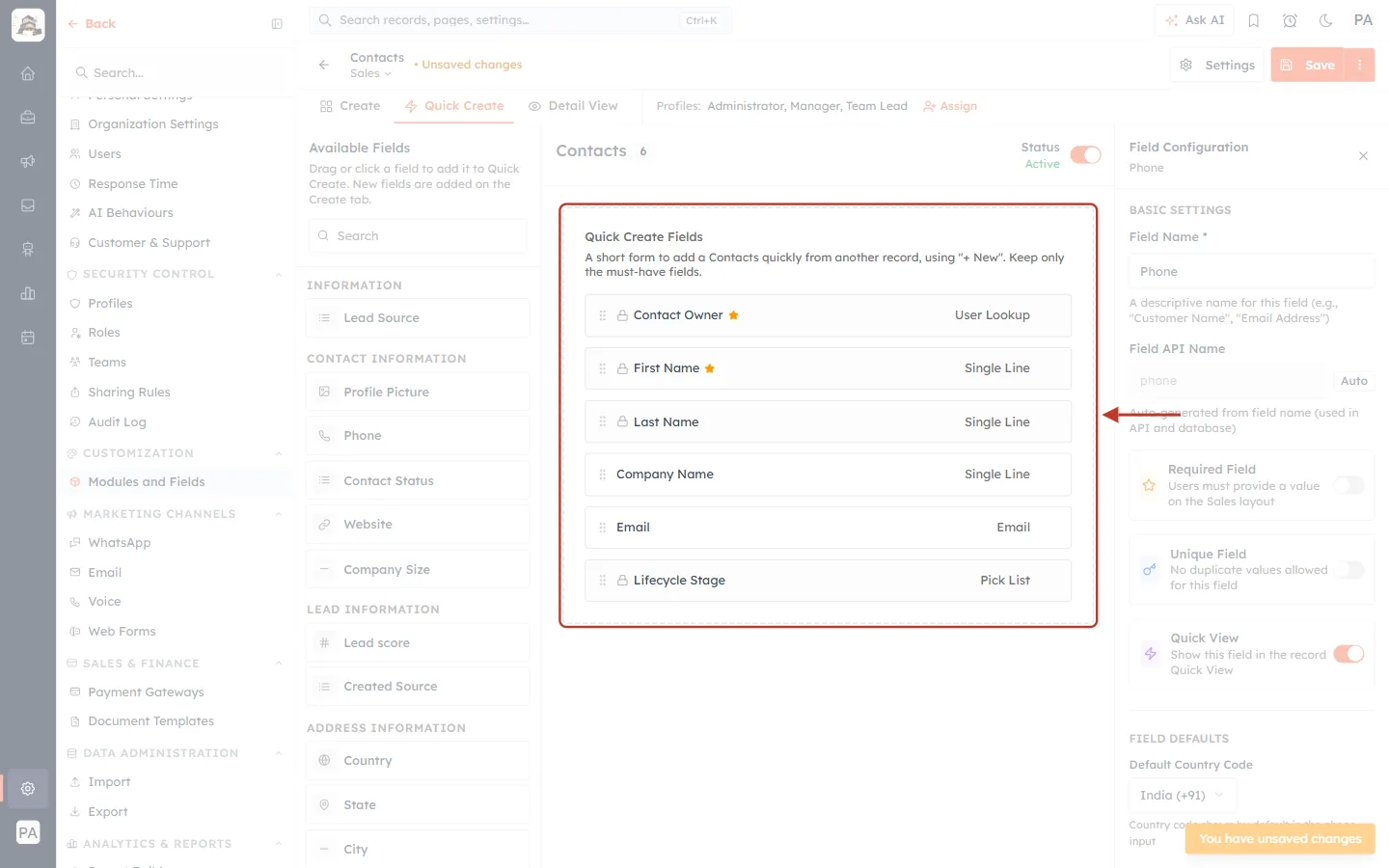
Task: Enable the Unique Field toggle
Action: point(1349,570)
